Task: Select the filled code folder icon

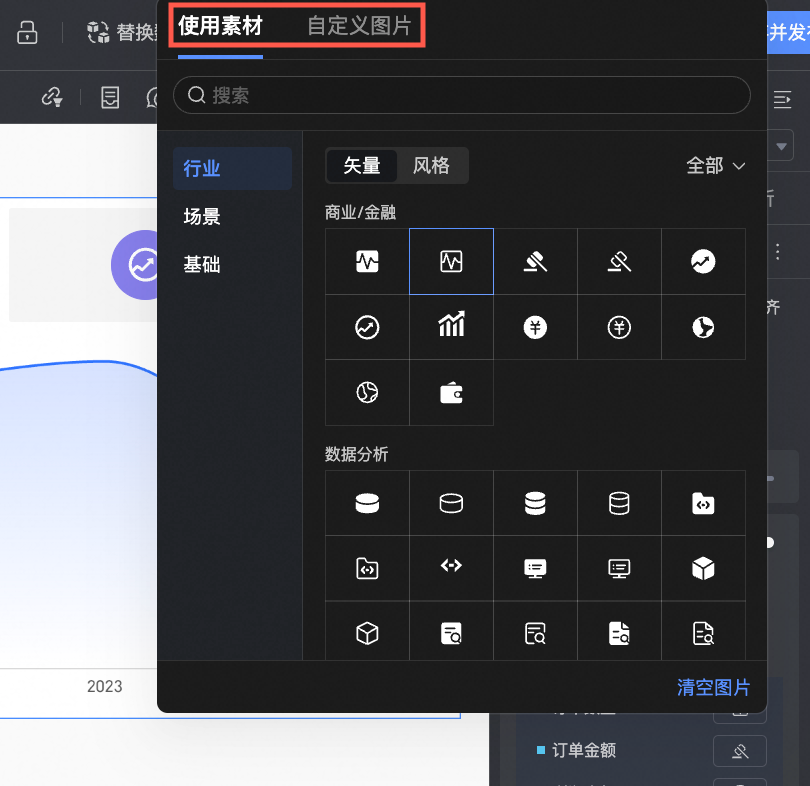Action: click(x=703, y=504)
